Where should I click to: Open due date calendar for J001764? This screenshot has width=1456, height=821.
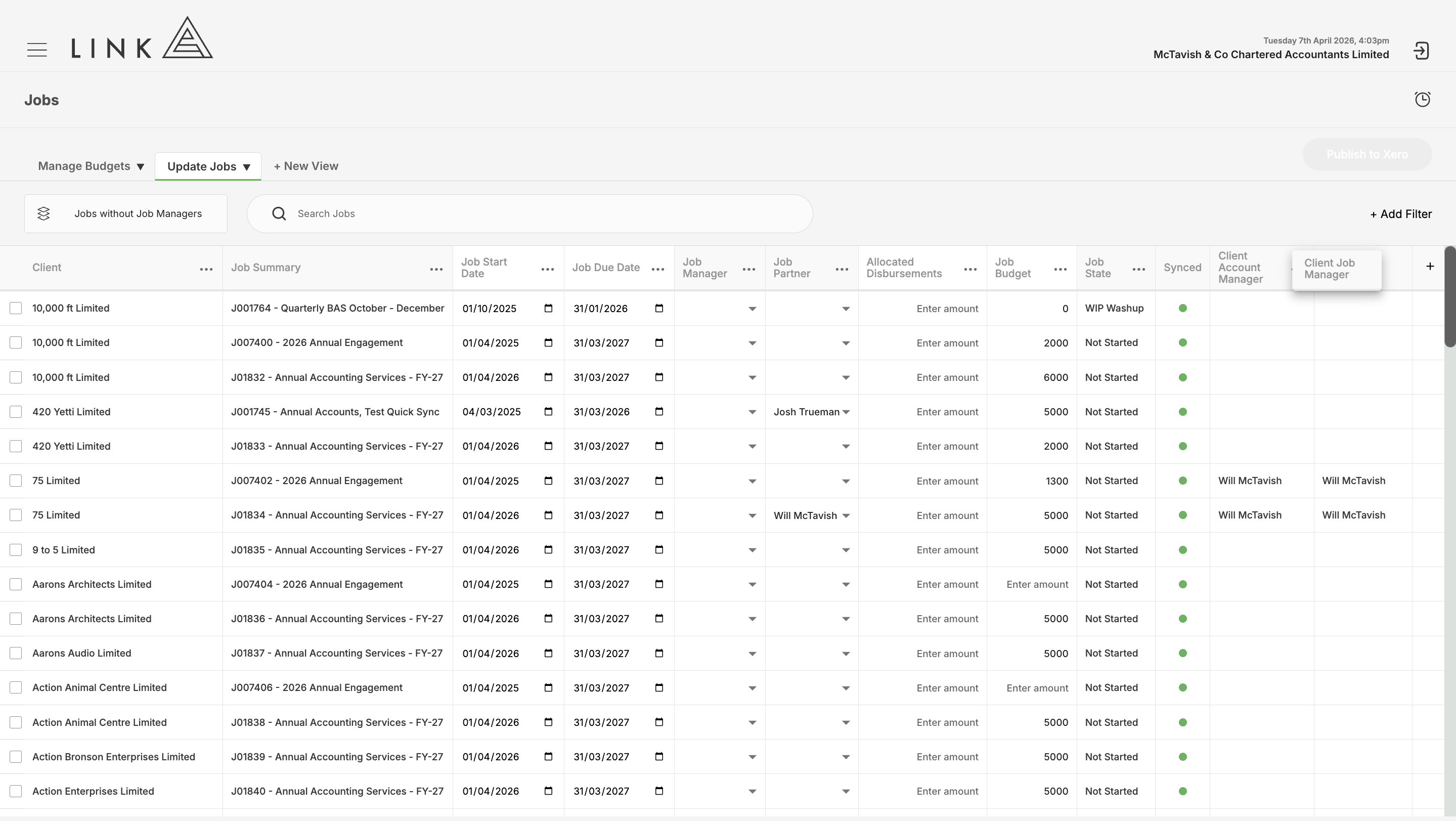[x=659, y=308]
